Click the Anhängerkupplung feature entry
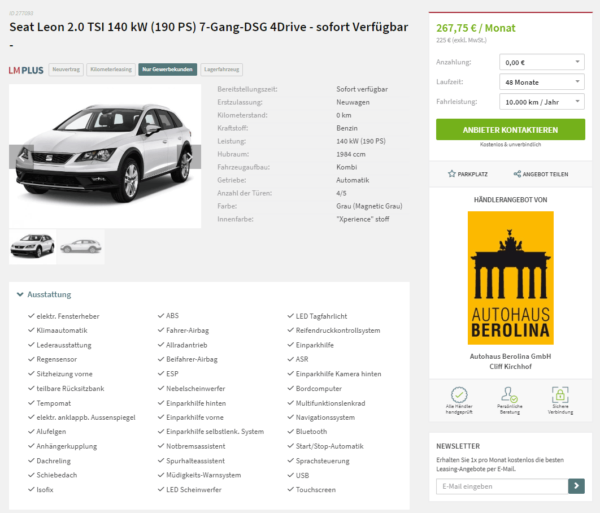The image size is (600, 513). (x=67, y=446)
